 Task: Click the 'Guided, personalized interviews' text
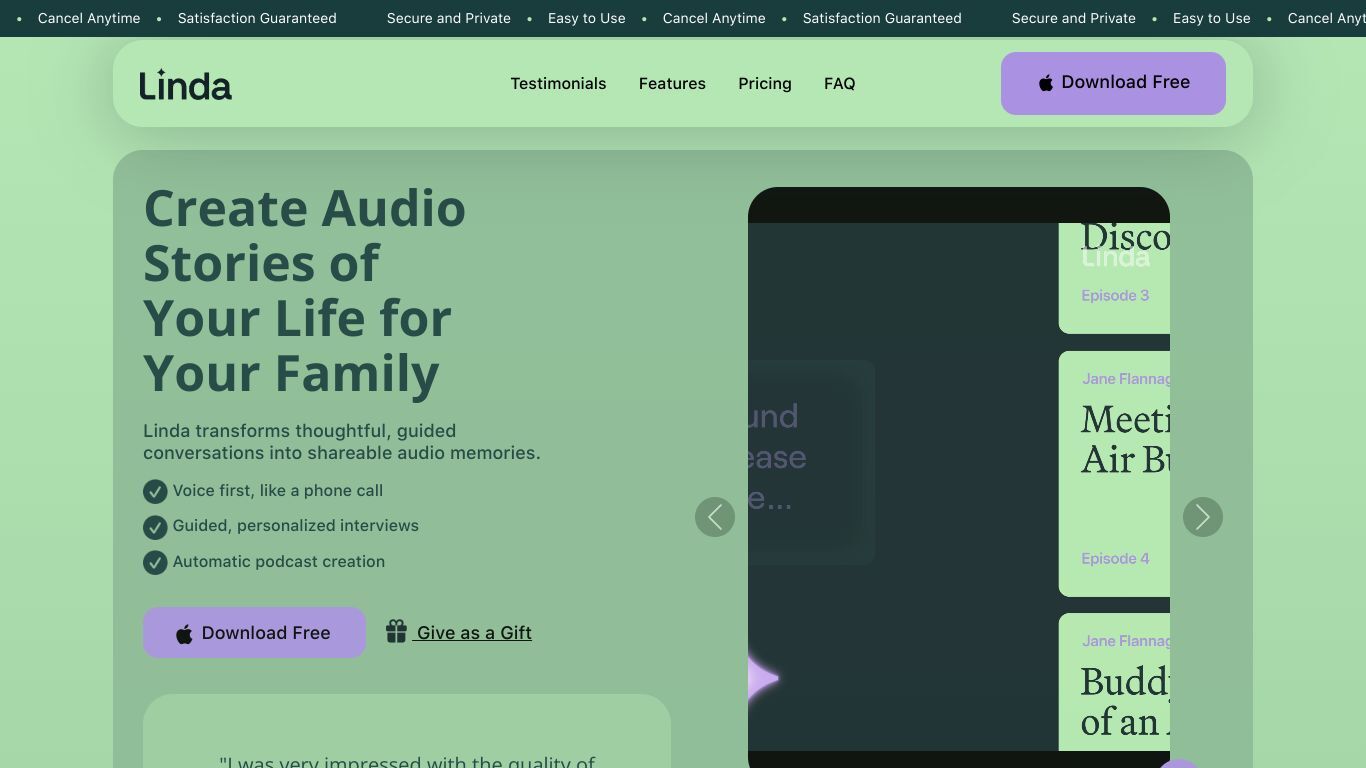coord(296,526)
